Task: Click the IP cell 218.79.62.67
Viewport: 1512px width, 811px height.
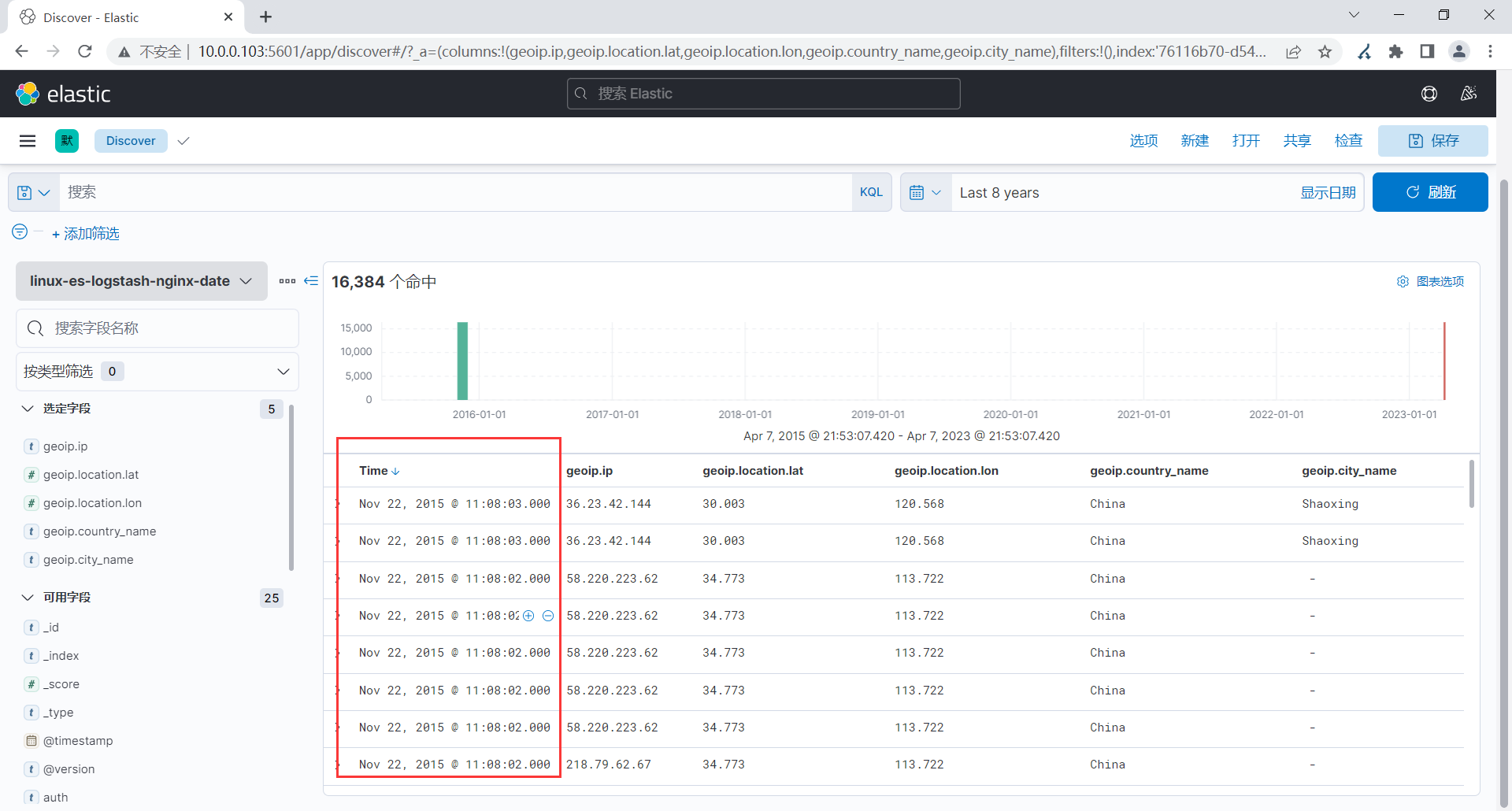Action: (608, 765)
